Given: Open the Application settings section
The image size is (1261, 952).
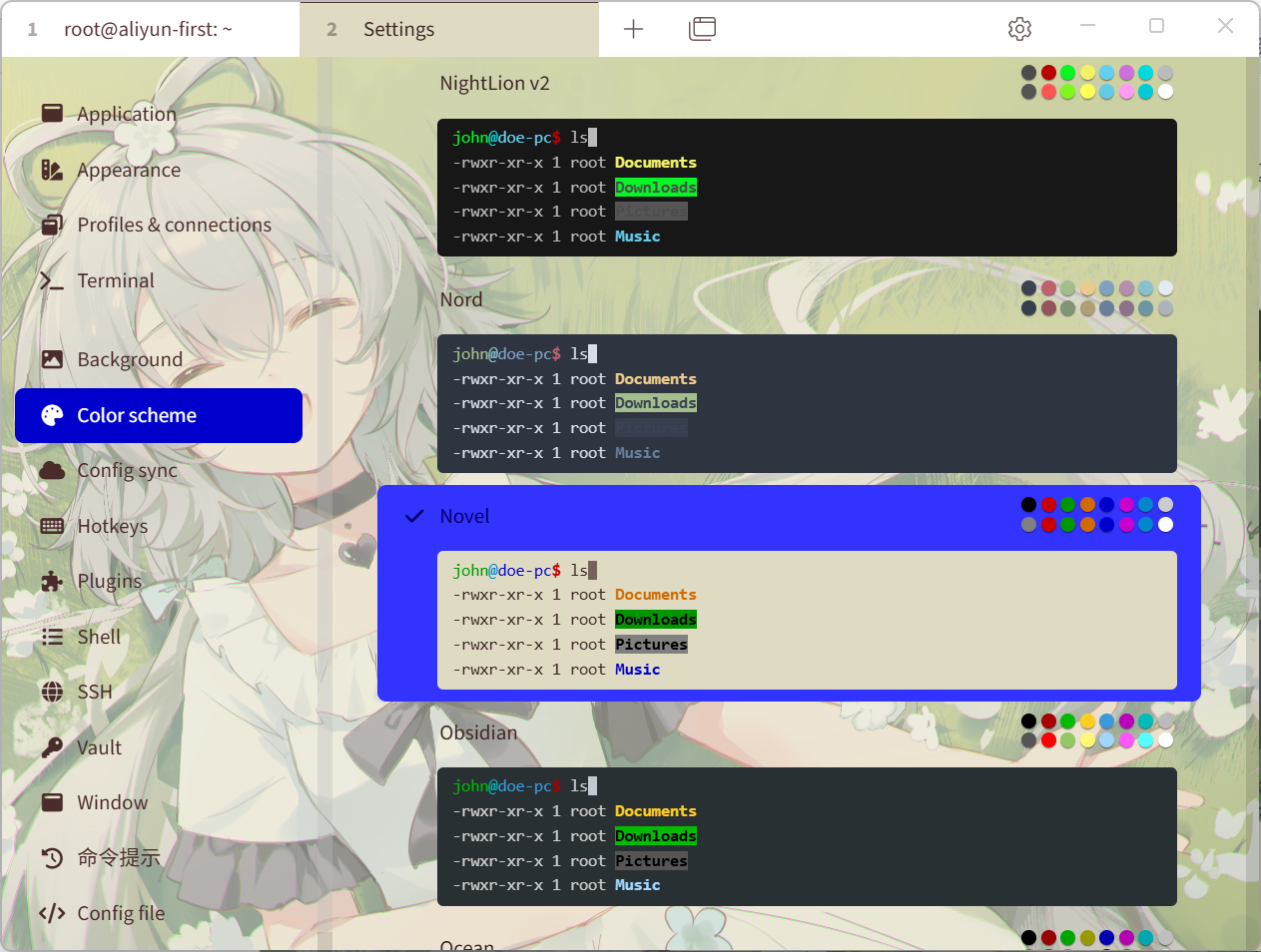Looking at the screenshot, I should [159, 114].
